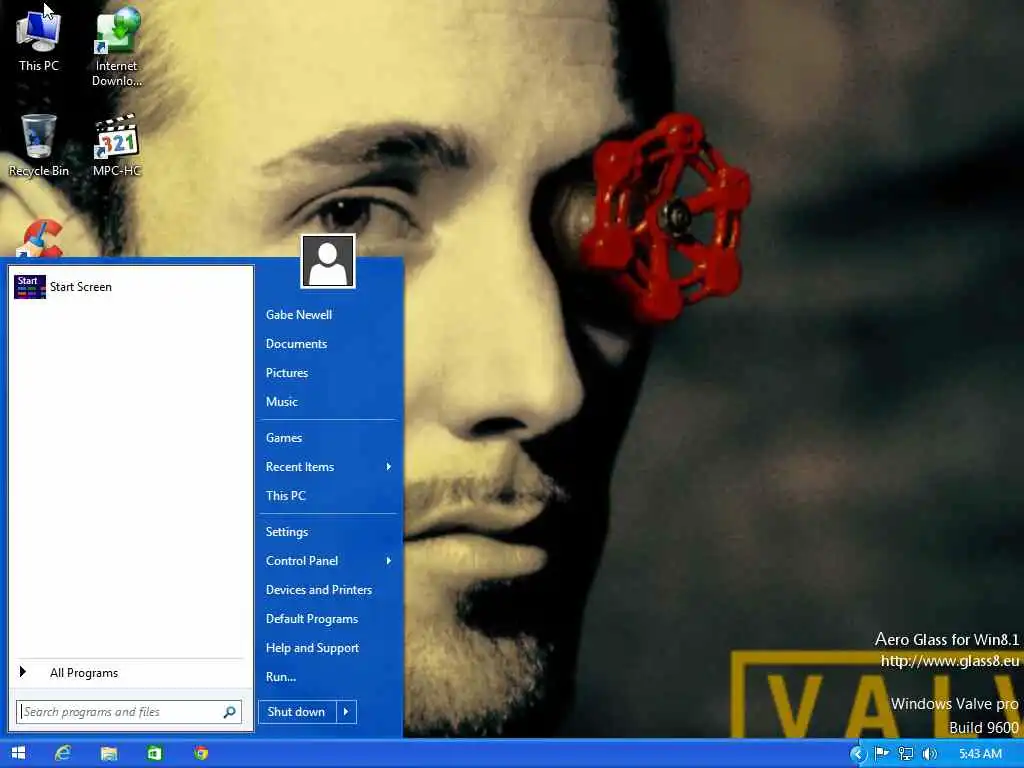Launch MPC-HC media player shortcut
The height and width of the screenshot is (768, 1024).
click(x=117, y=145)
